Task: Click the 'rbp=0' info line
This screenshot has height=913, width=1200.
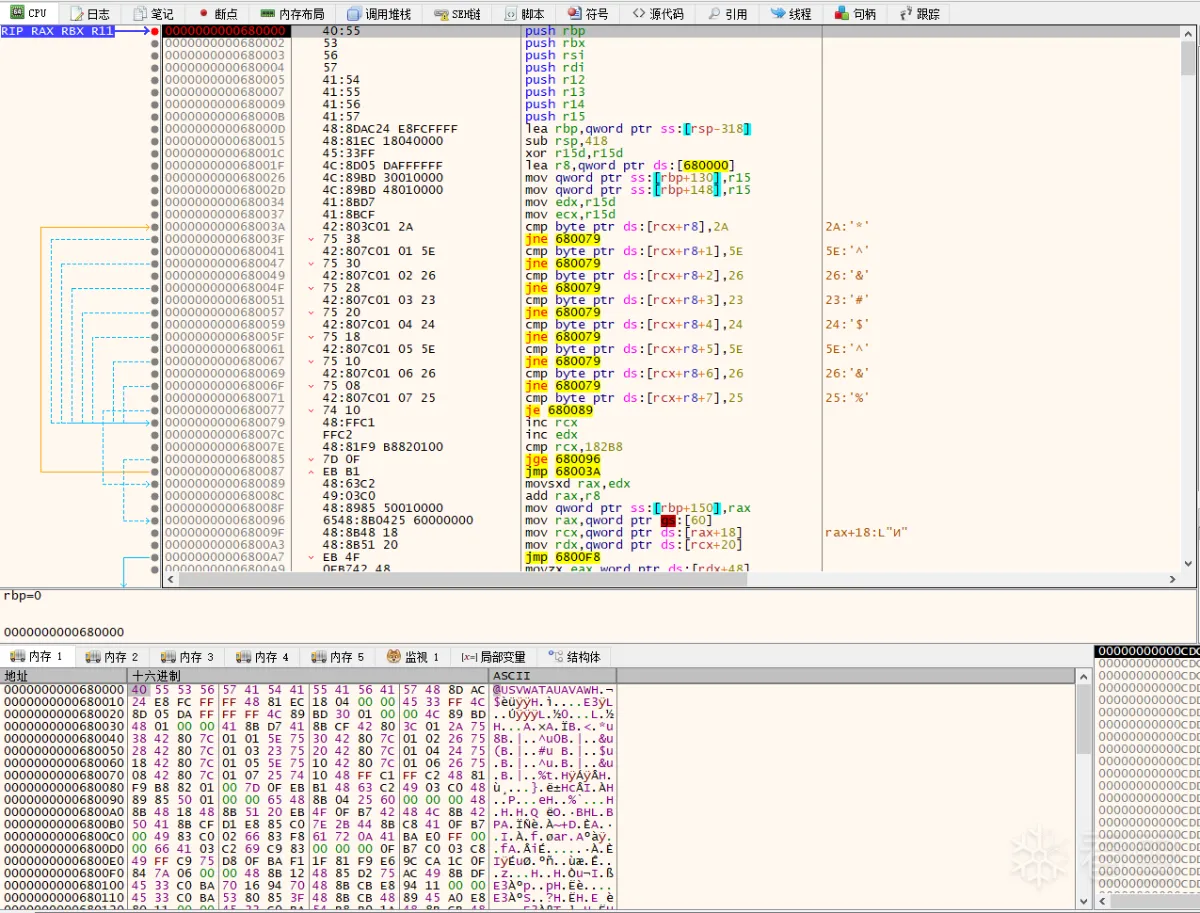Action: click(x=21, y=595)
